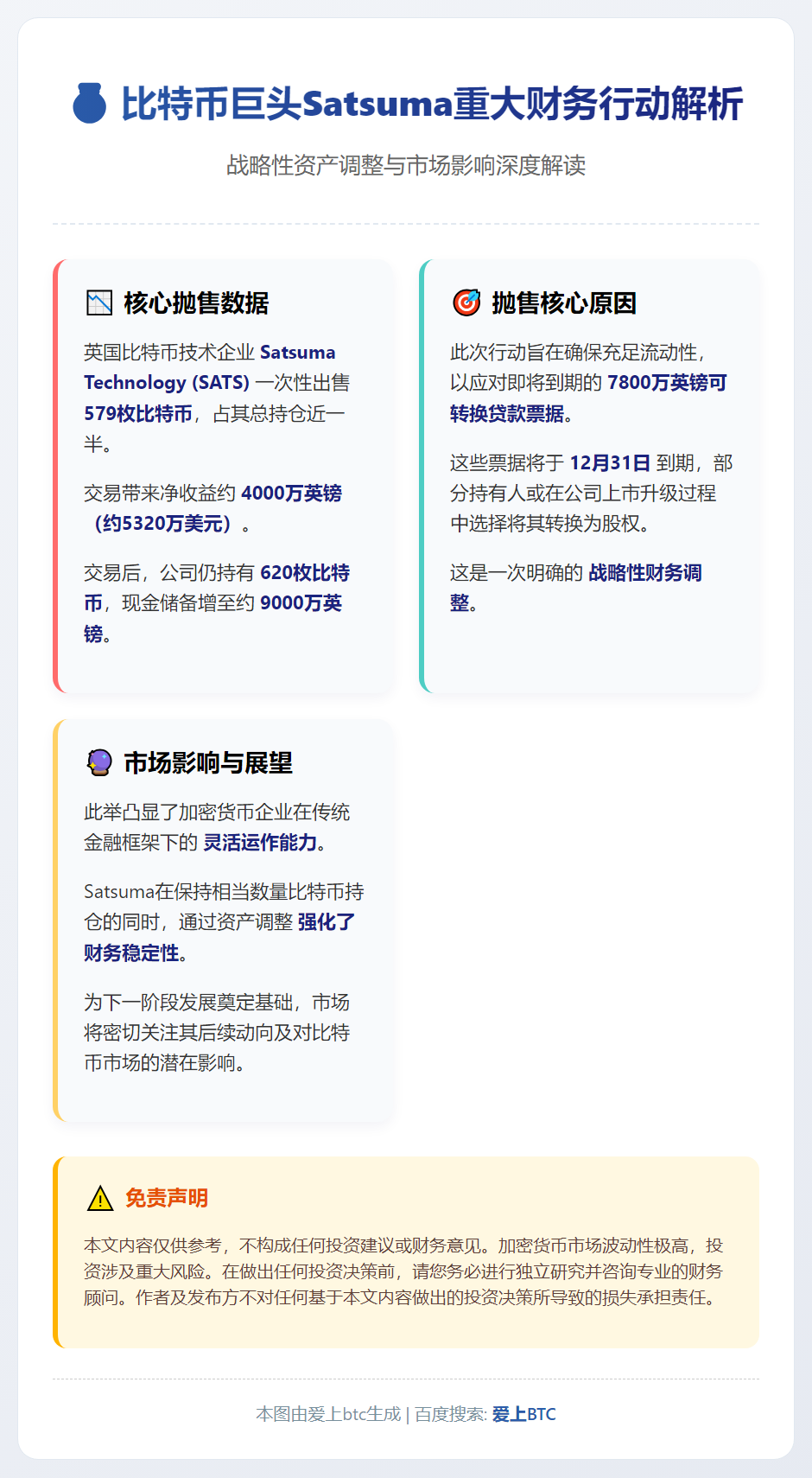Click the 市场影响与展望 heading
812x1478 pixels.
[208, 762]
